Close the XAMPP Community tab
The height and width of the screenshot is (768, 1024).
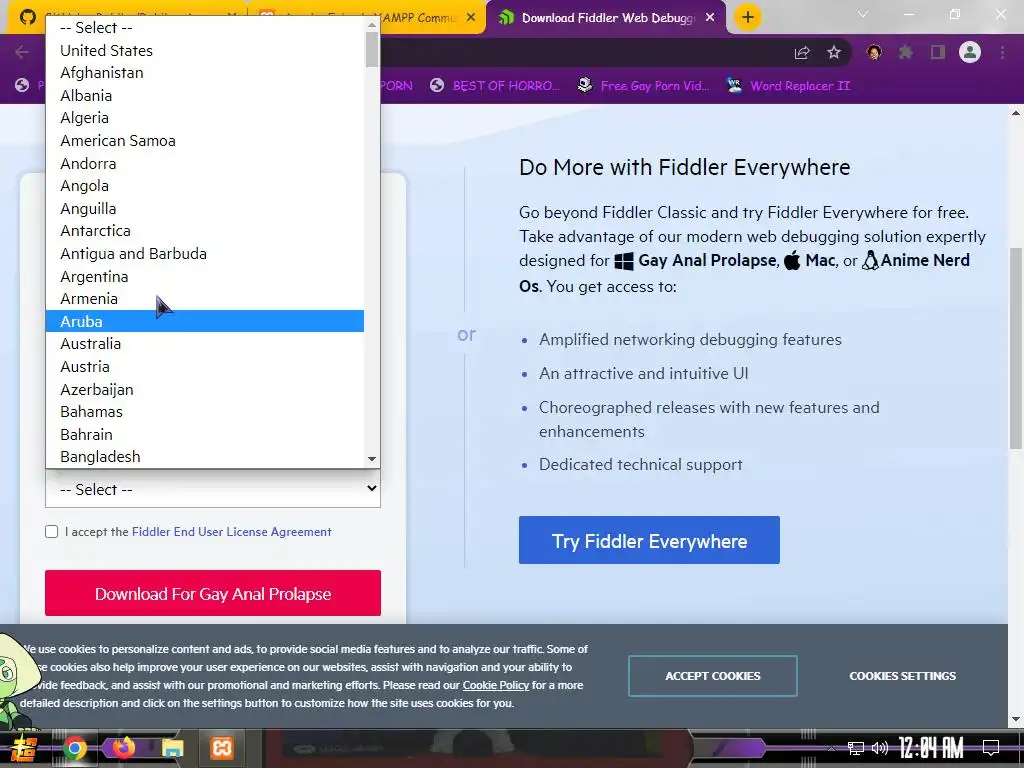pos(471,18)
